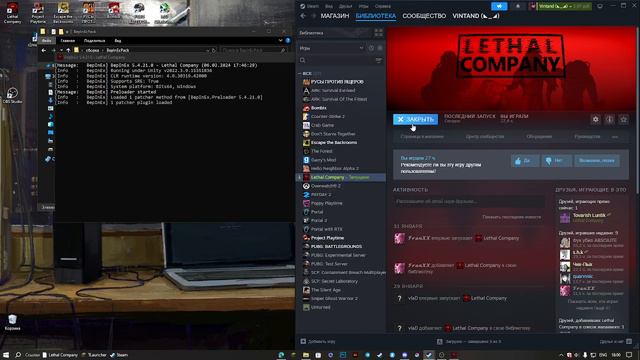The width and height of the screenshot is (640, 360).
Task: Open the three-dots more links menu
Action: (x=615, y=137)
